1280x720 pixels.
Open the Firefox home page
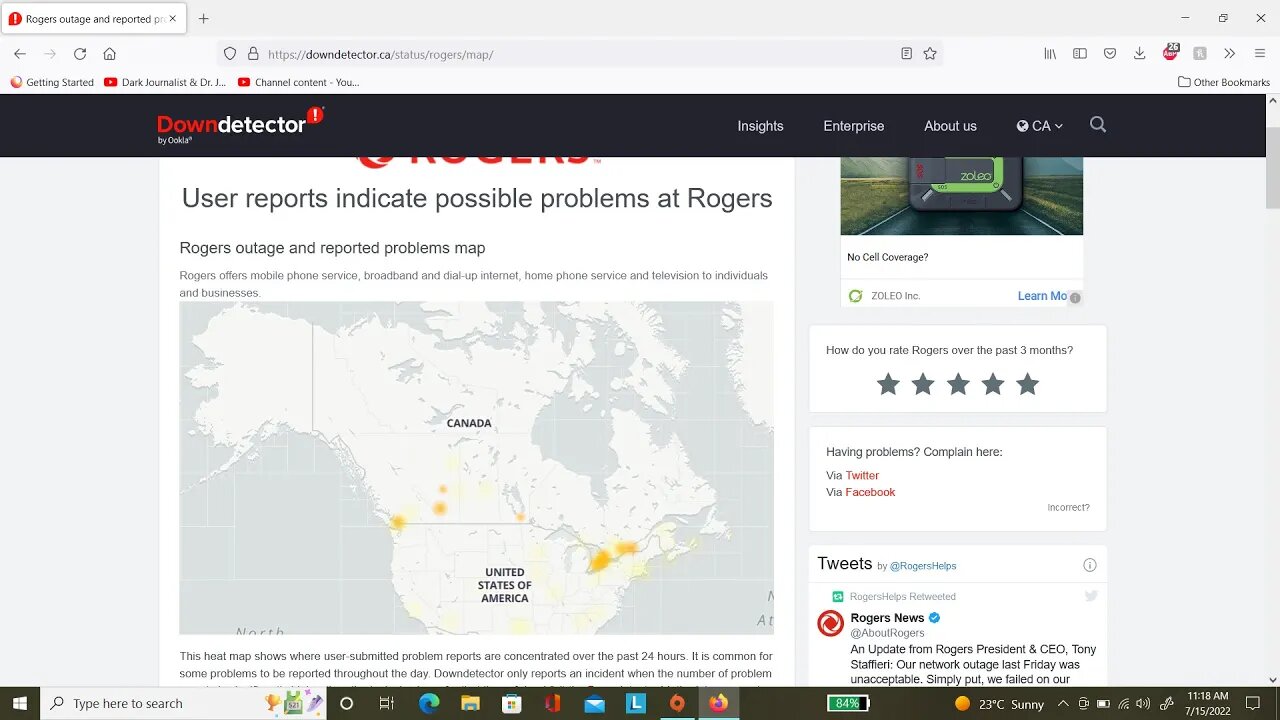coord(110,54)
